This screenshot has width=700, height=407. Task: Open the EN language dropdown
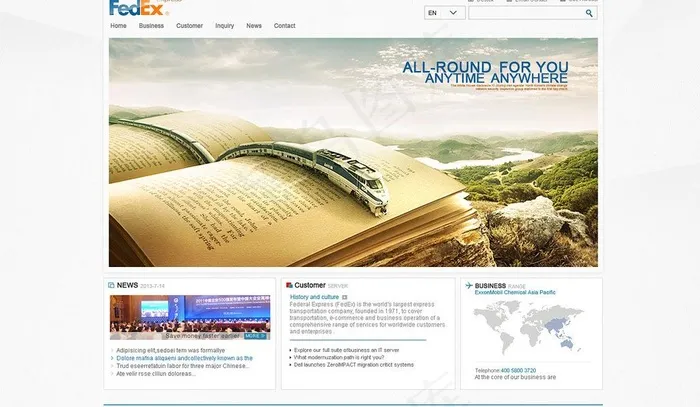click(x=443, y=13)
